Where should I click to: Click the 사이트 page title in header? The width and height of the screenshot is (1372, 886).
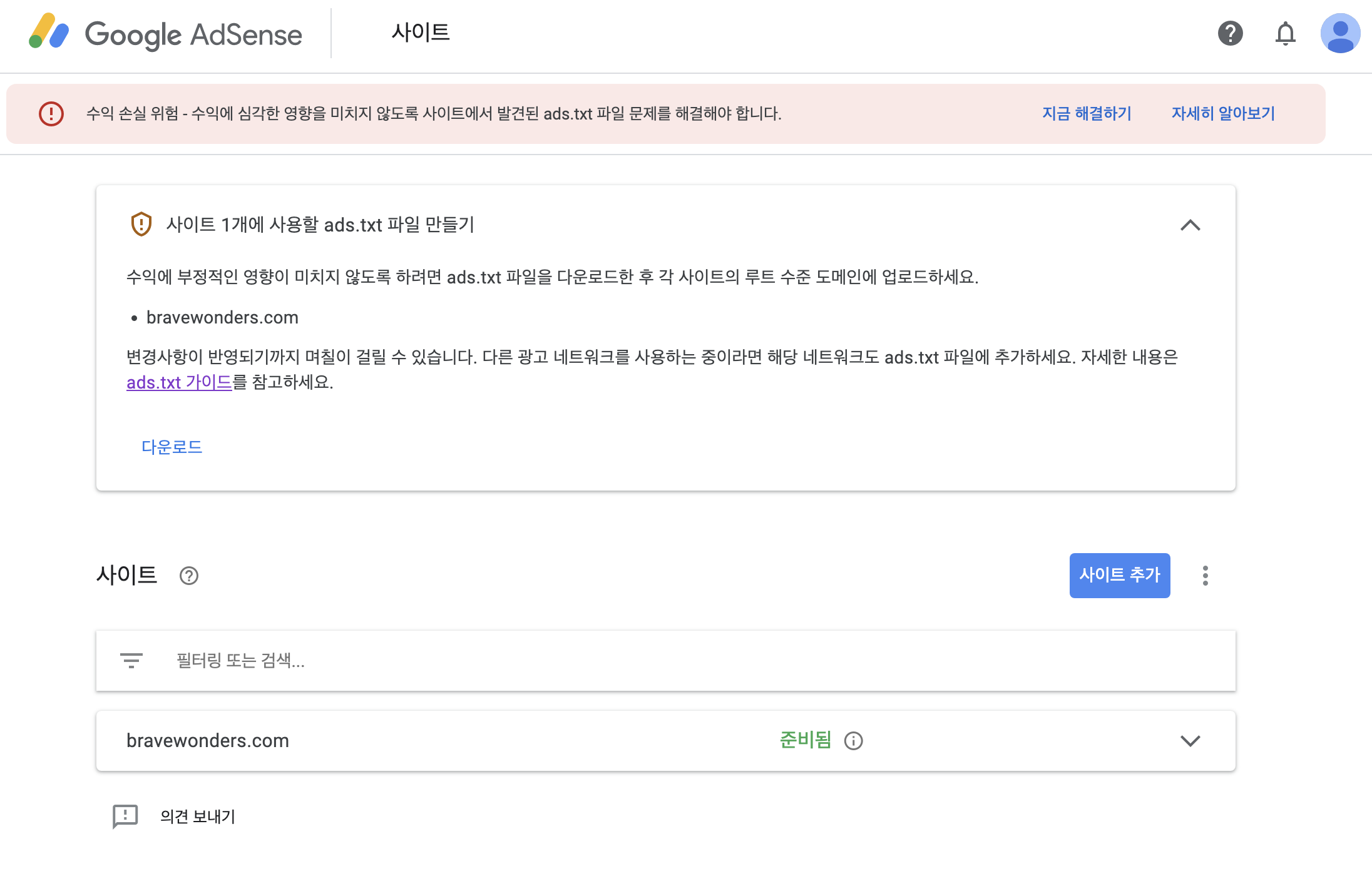click(x=421, y=33)
